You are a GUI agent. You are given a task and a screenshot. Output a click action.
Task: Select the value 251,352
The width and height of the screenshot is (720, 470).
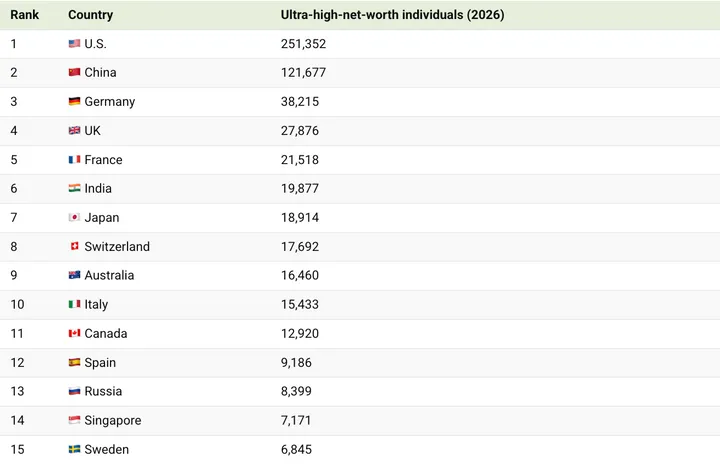tap(304, 44)
